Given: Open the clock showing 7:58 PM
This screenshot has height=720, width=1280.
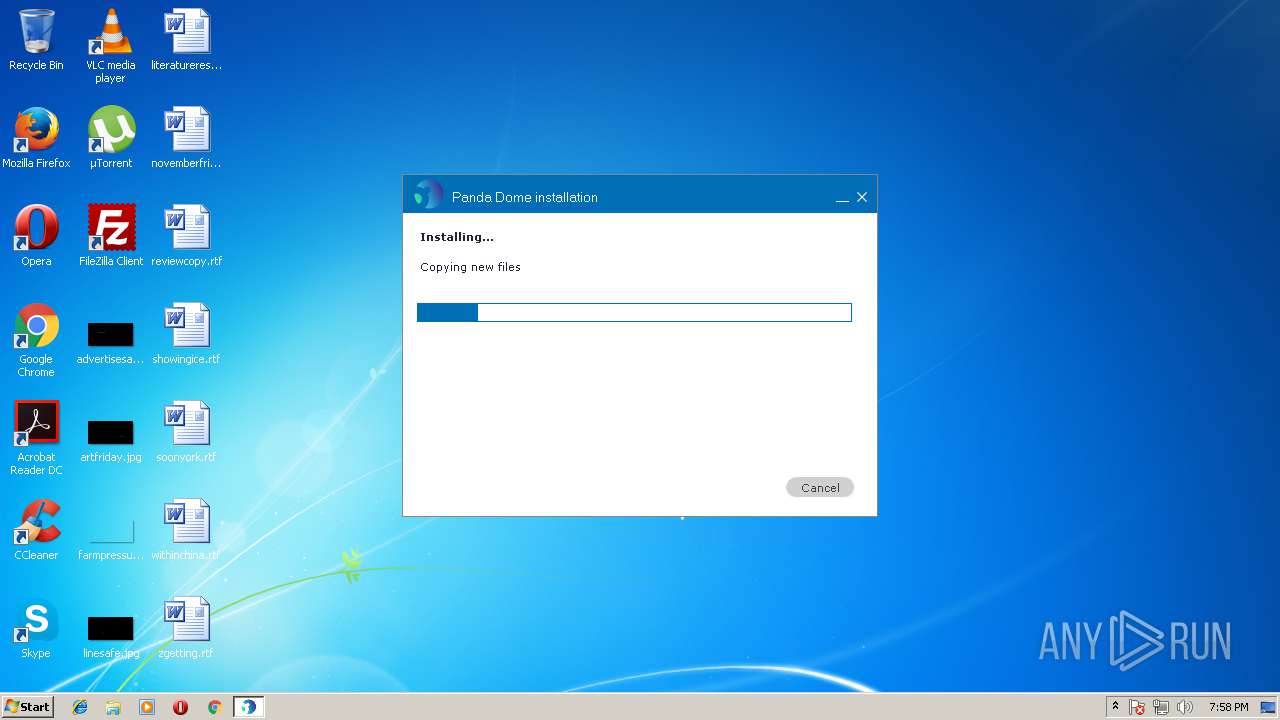Looking at the screenshot, I should (1228, 707).
